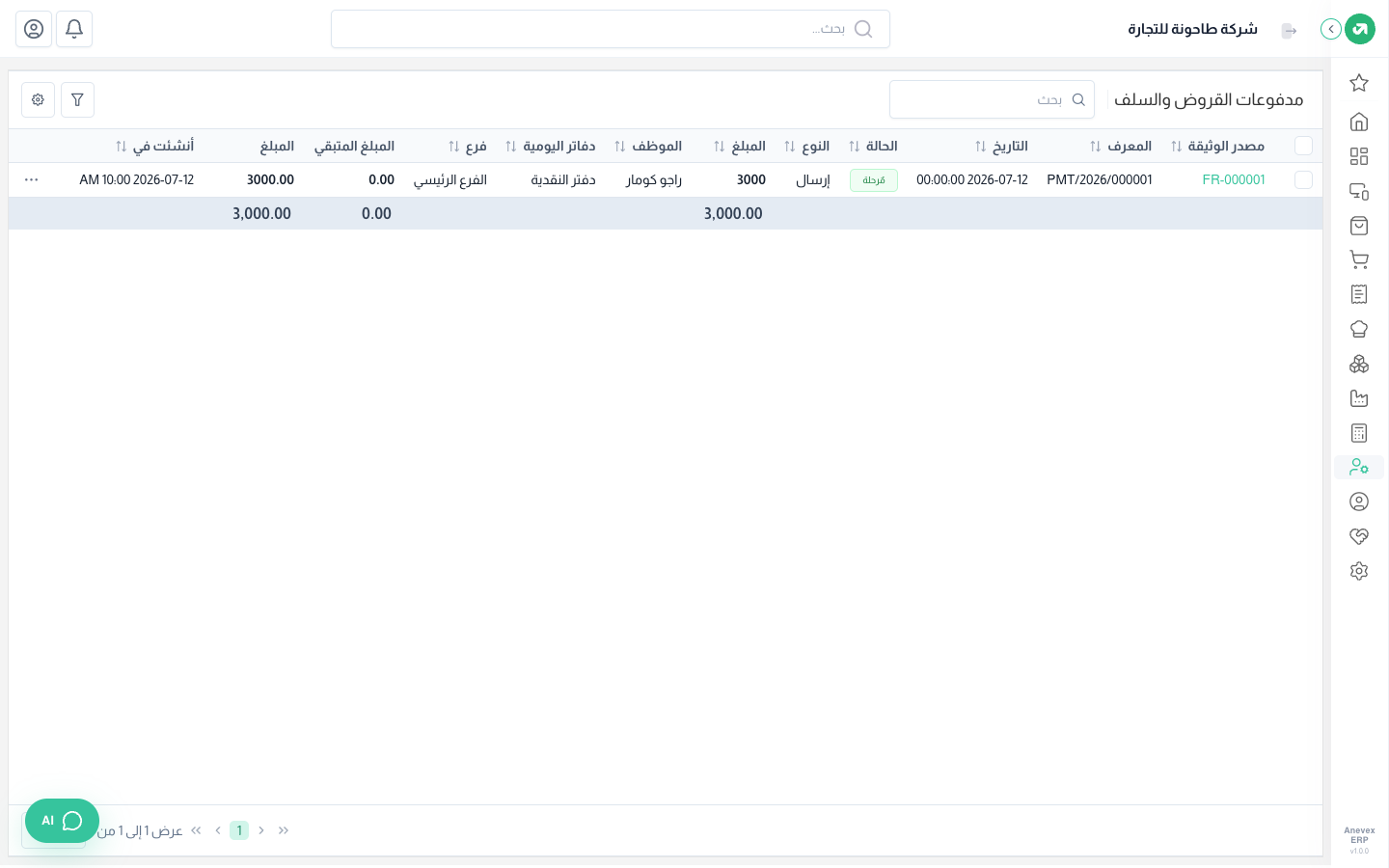Open the table settings gear beside the filter

tap(38, 99)
